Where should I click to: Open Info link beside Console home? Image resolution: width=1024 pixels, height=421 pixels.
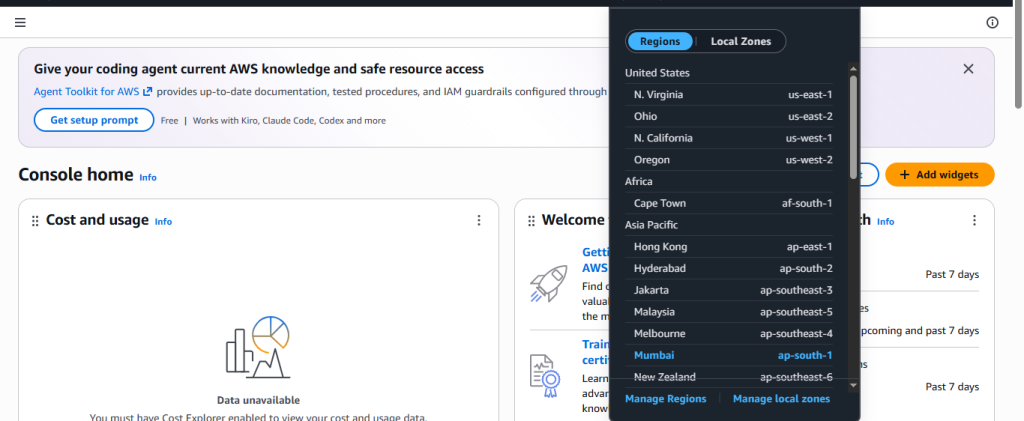tap(148, 177)
